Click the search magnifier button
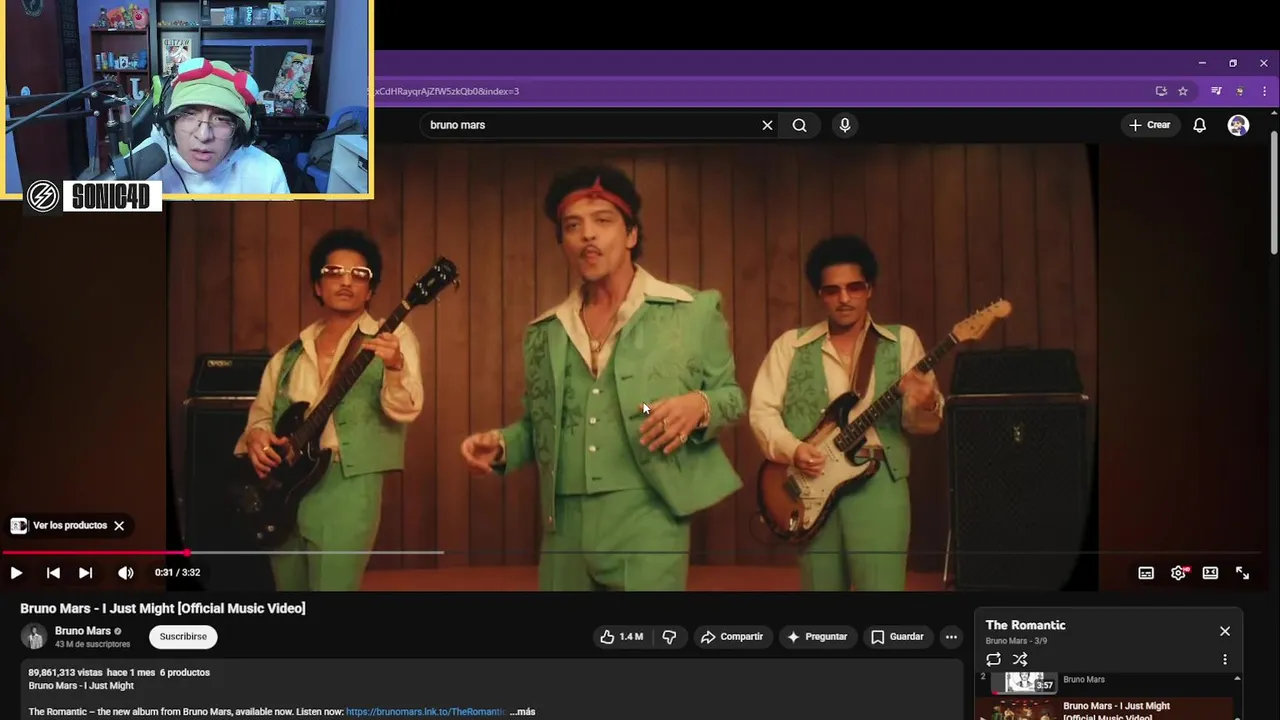 point(799,125)
